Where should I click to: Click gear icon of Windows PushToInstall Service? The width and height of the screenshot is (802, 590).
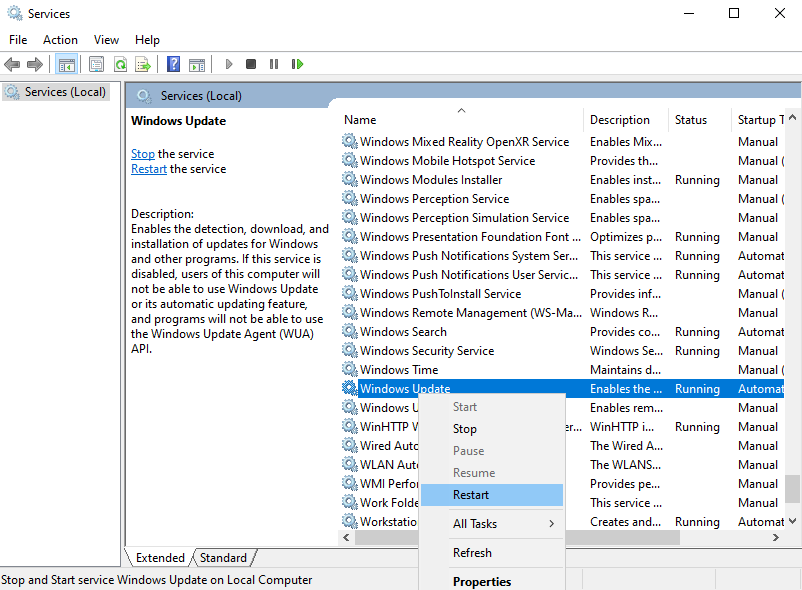coord(350,293)
